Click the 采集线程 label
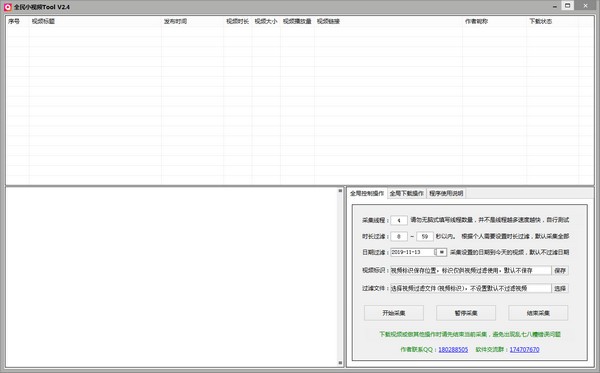 coord(375,220)
